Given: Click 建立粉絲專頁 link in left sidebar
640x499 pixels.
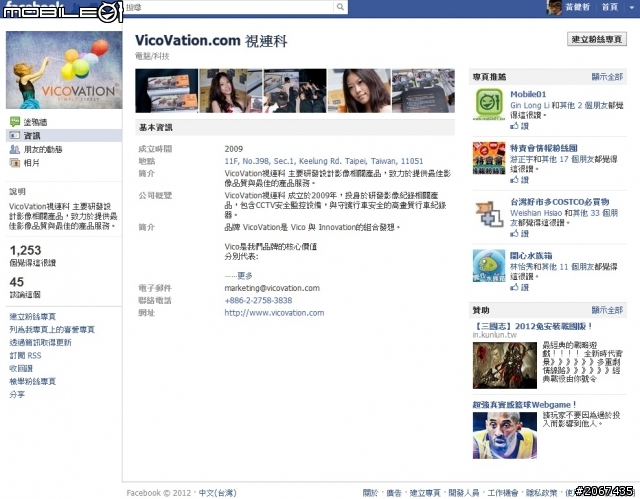Looking at the screenshot, I should click(x=33, y=317).
